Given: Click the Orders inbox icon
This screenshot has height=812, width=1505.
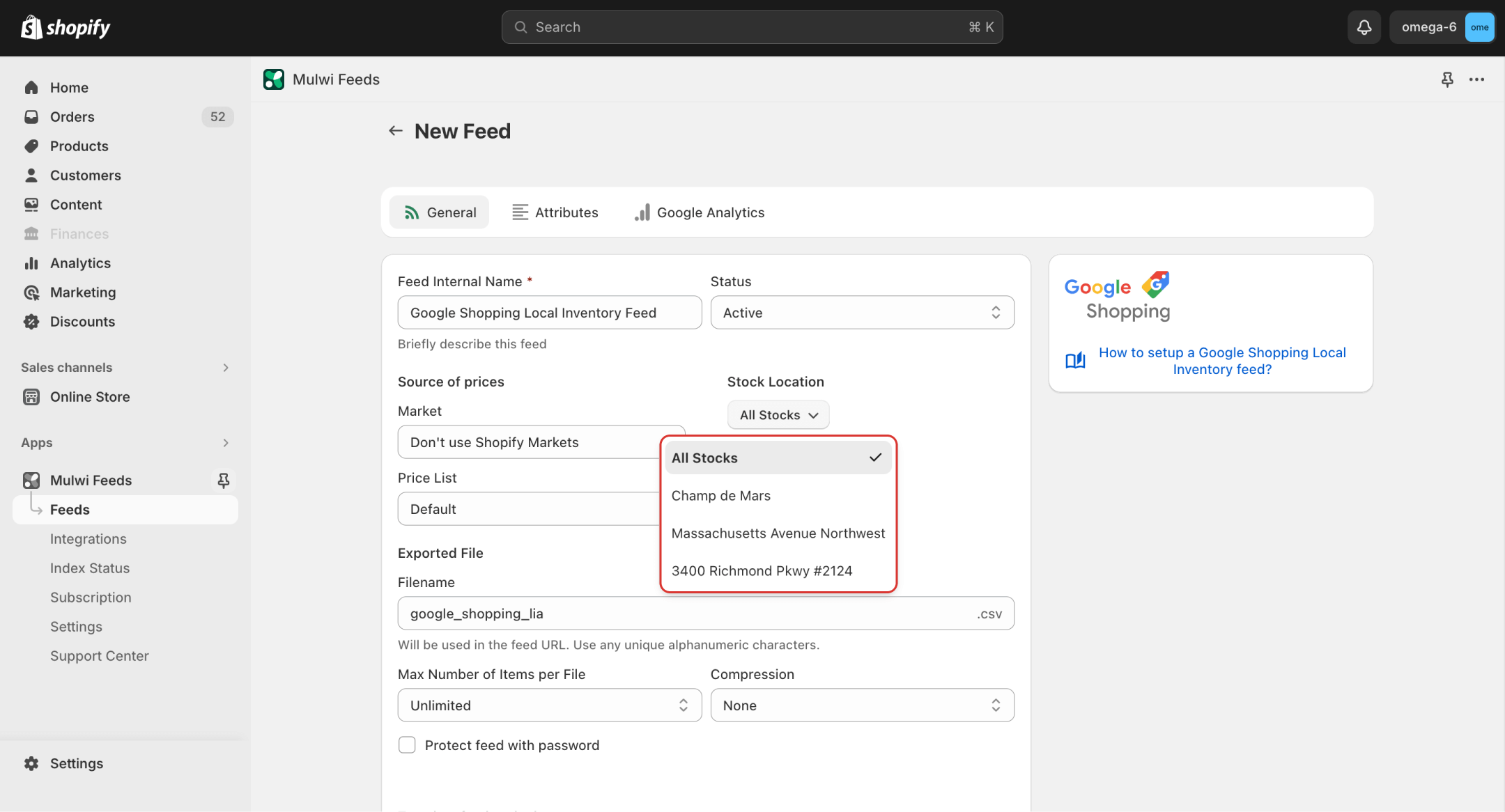Looking at the screenshot, I should (31, 117).
